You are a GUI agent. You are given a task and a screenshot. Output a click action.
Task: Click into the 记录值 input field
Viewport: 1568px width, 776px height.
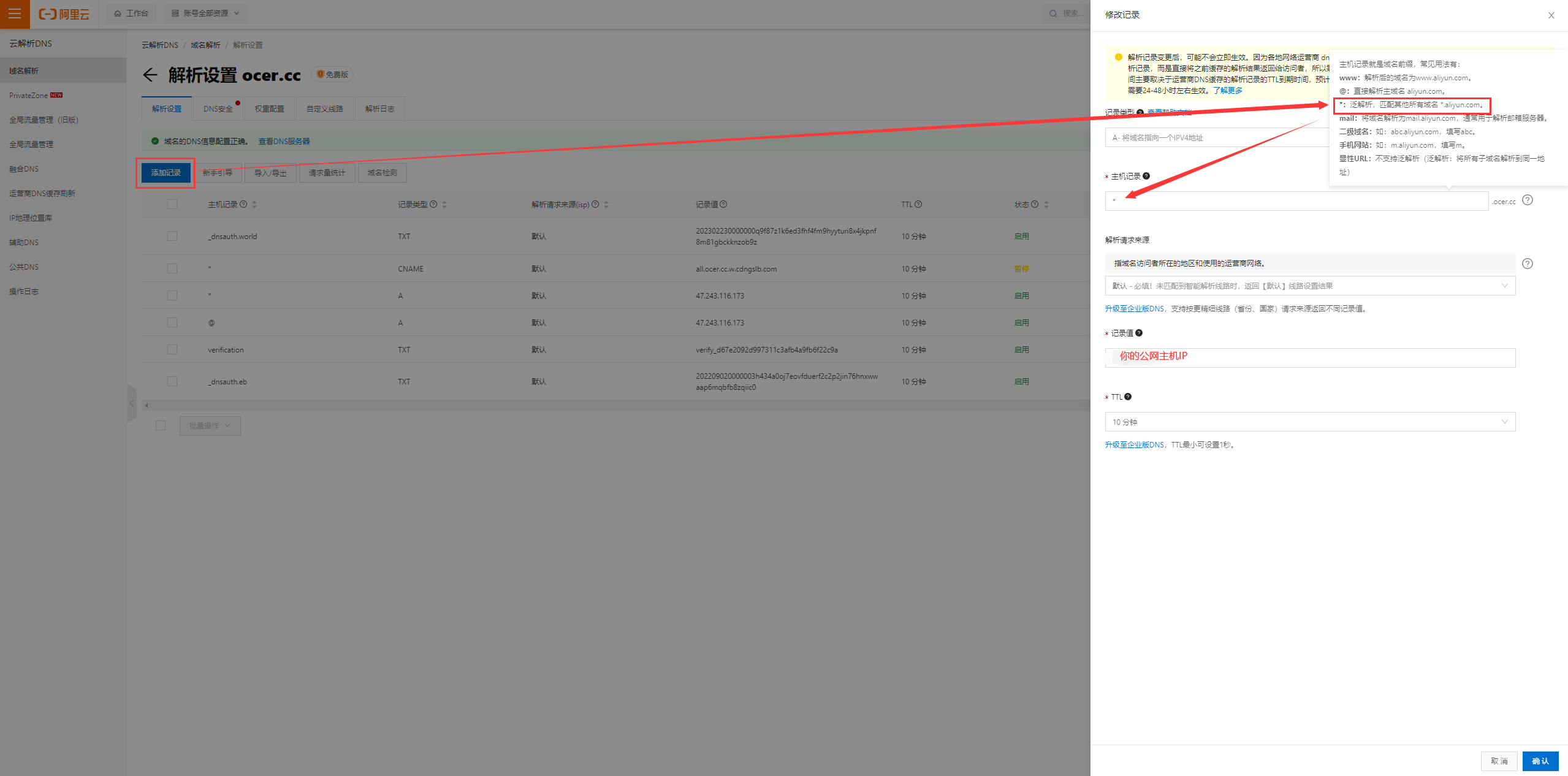tap(1310, 358)
